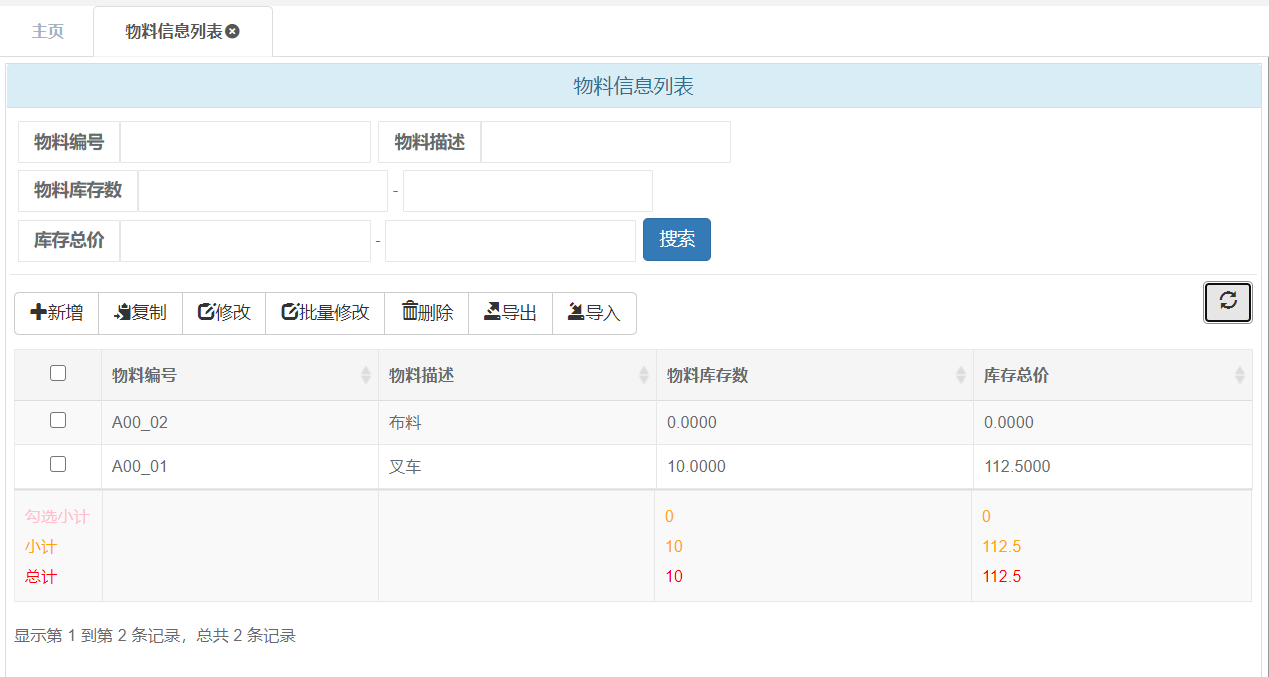Viewport: 1269px width, 677px height.
Task: Switch to the 主页 tab
Action: (48, 31)
